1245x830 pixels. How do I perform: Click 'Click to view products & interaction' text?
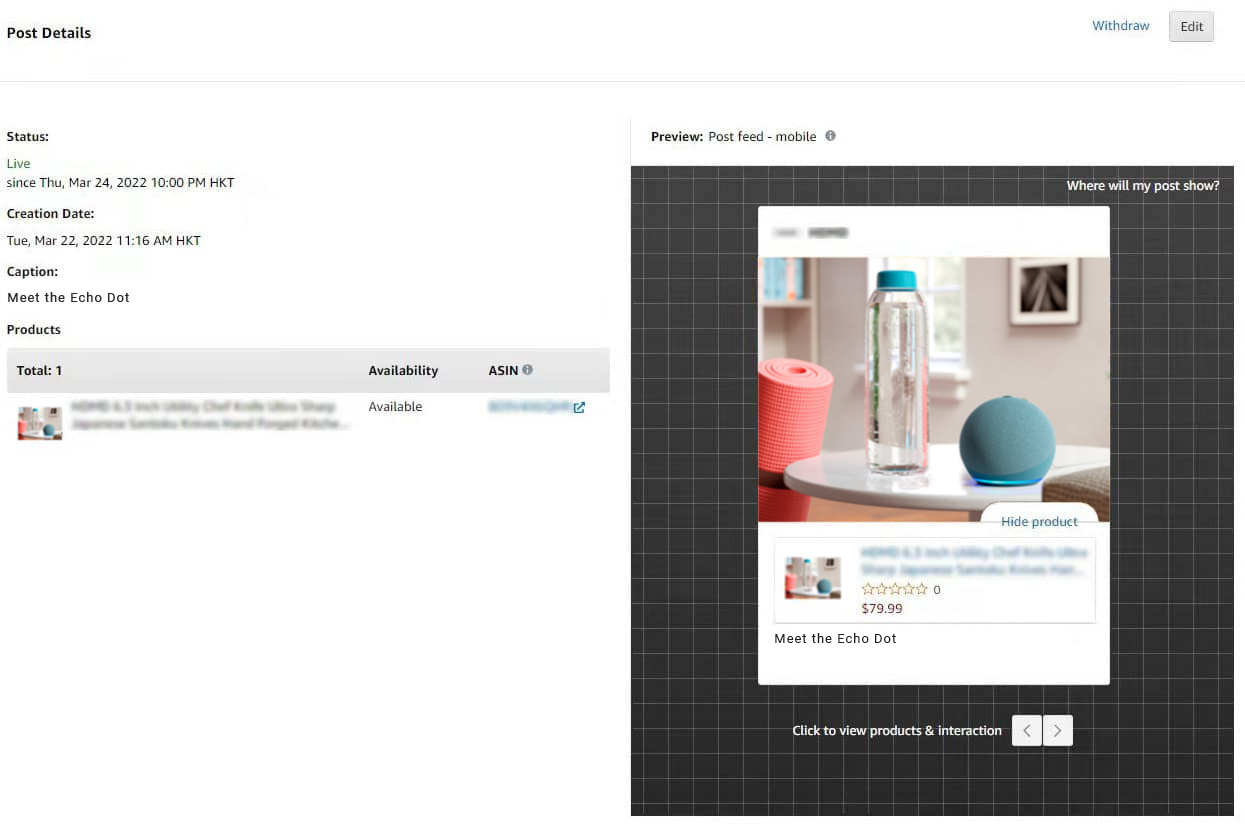897,731
